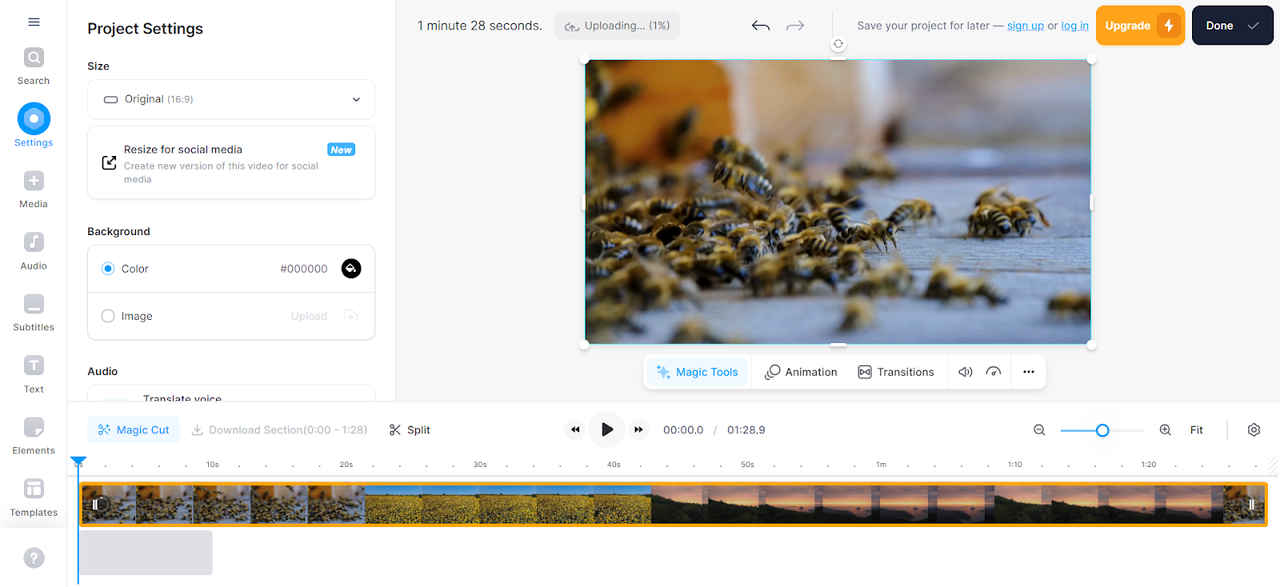Open the hamburger menu
The image size is (1280, 587).
click(33, 22)
